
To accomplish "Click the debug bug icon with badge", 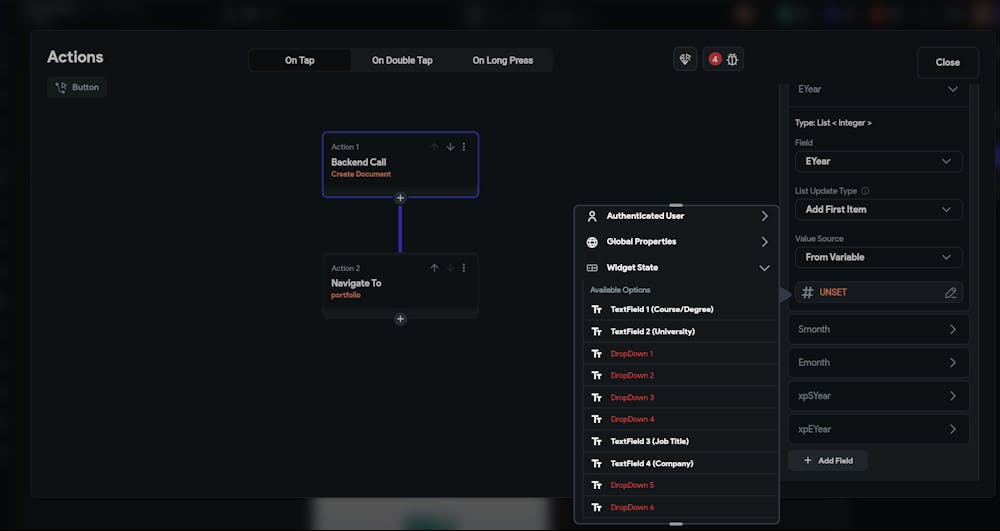I will [x=723, y=59].
